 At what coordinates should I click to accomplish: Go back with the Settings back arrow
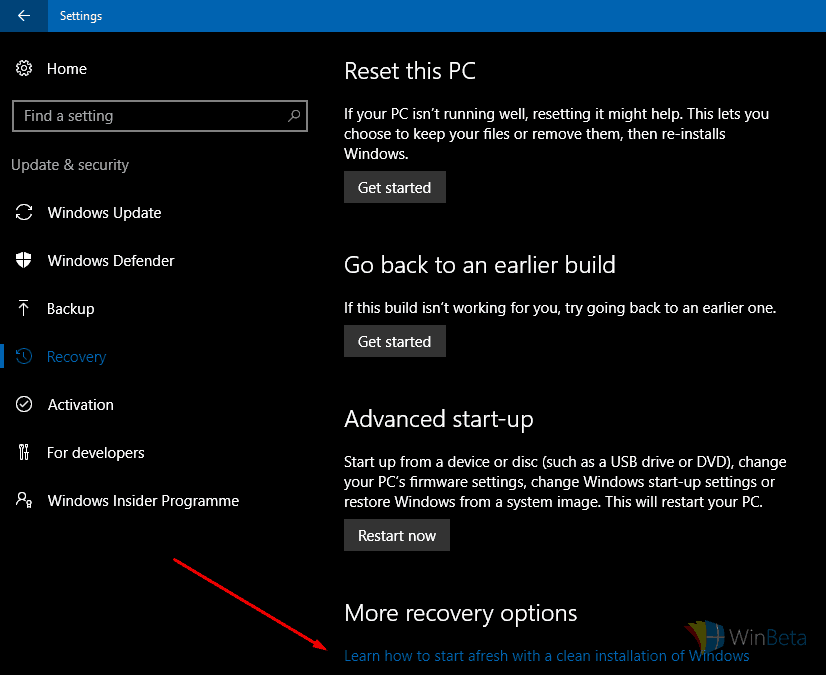24,16
